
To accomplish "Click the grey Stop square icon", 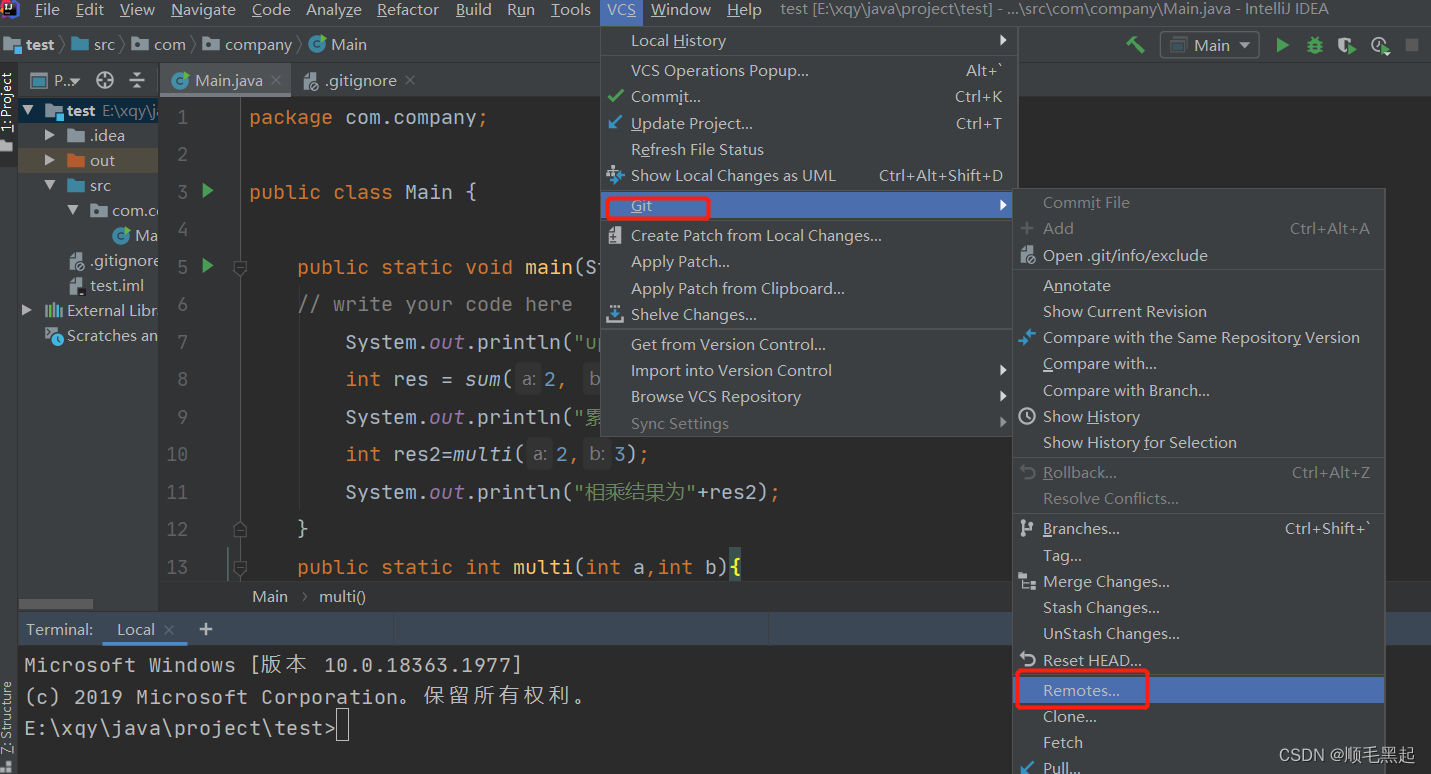I will tap(1412, 45).
